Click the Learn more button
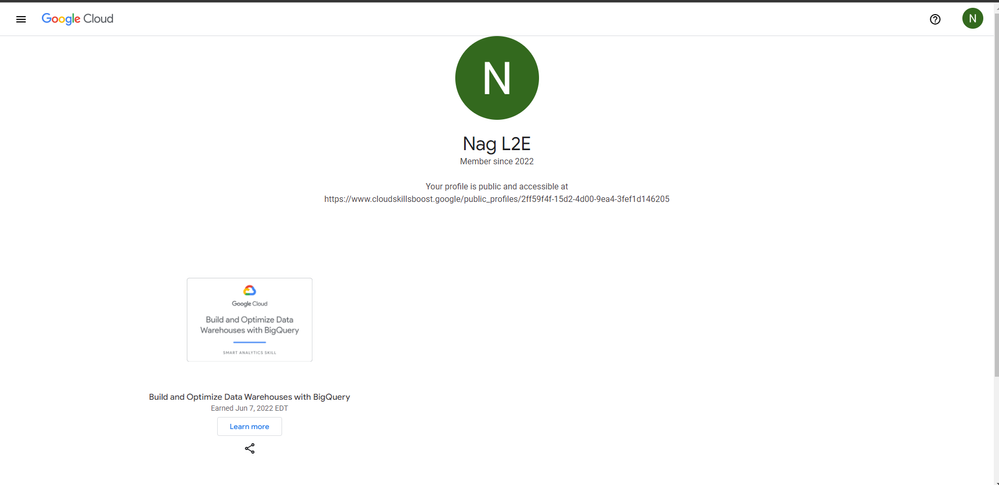This screenshot has height=485, width=999. 249,426
